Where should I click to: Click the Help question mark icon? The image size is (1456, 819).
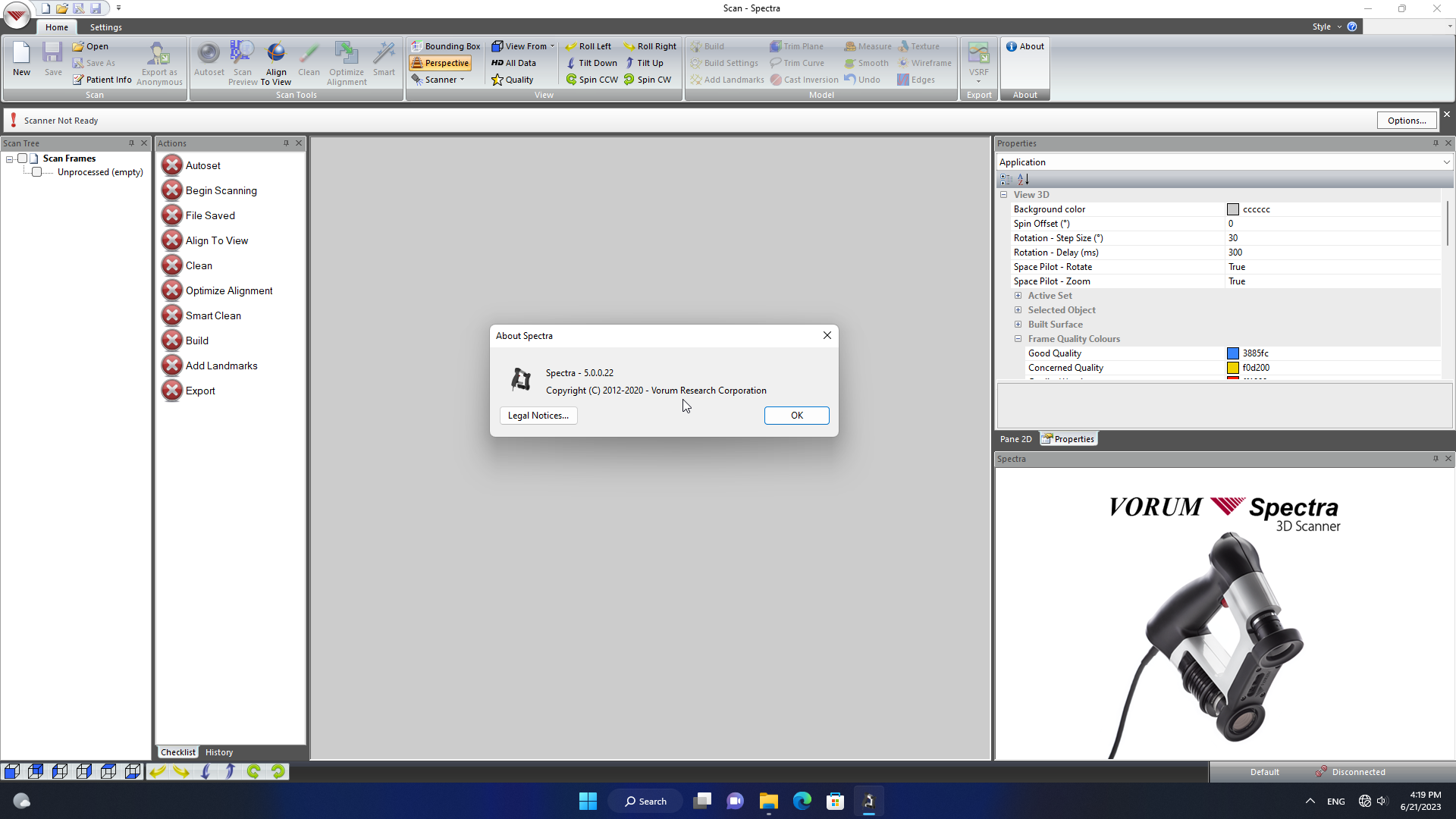[1352, 27]
